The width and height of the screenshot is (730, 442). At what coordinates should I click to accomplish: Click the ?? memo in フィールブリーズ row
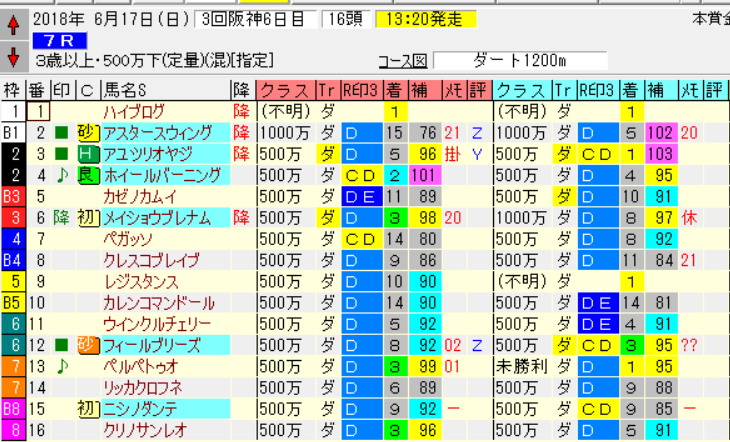[x=689, y=345]
